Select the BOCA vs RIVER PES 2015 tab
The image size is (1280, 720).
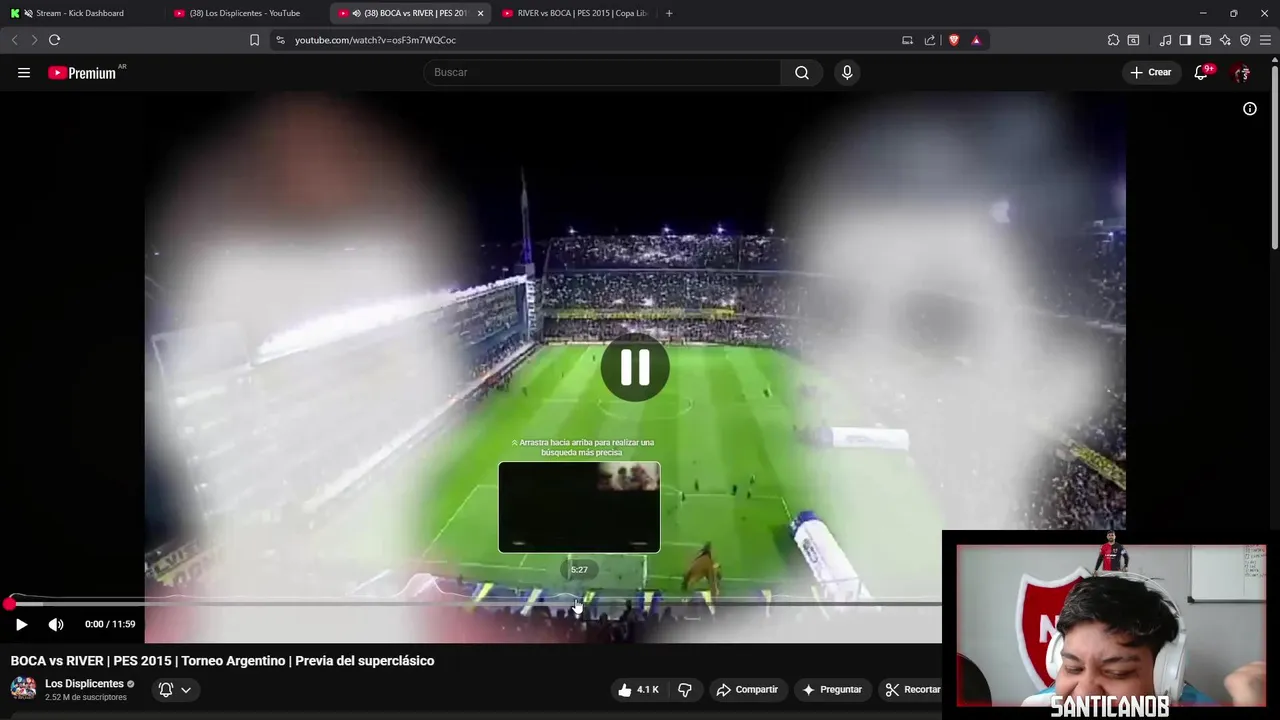(x=411, y=13)
